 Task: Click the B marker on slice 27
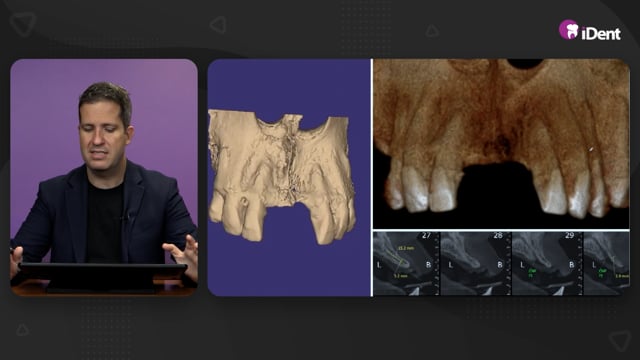click(x=428, y=265)
